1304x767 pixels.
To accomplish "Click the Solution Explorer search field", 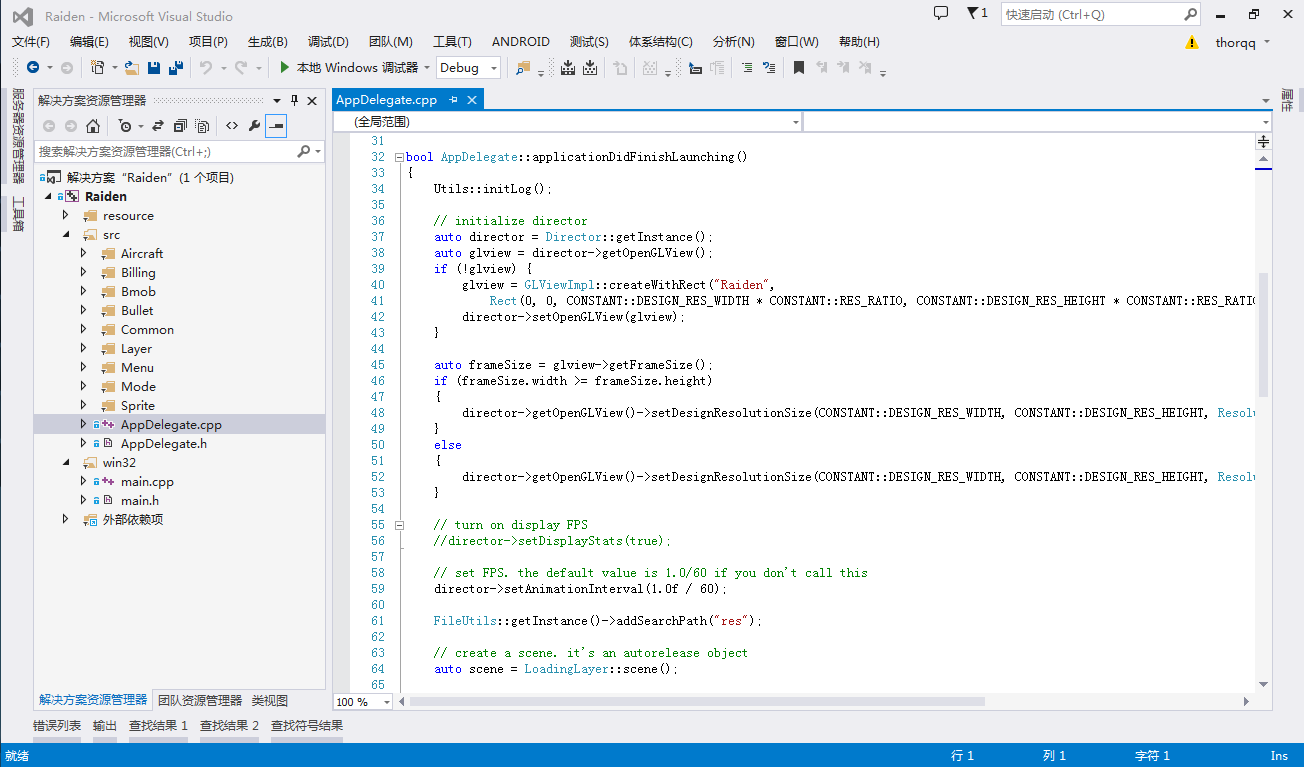I will (165, 152).
